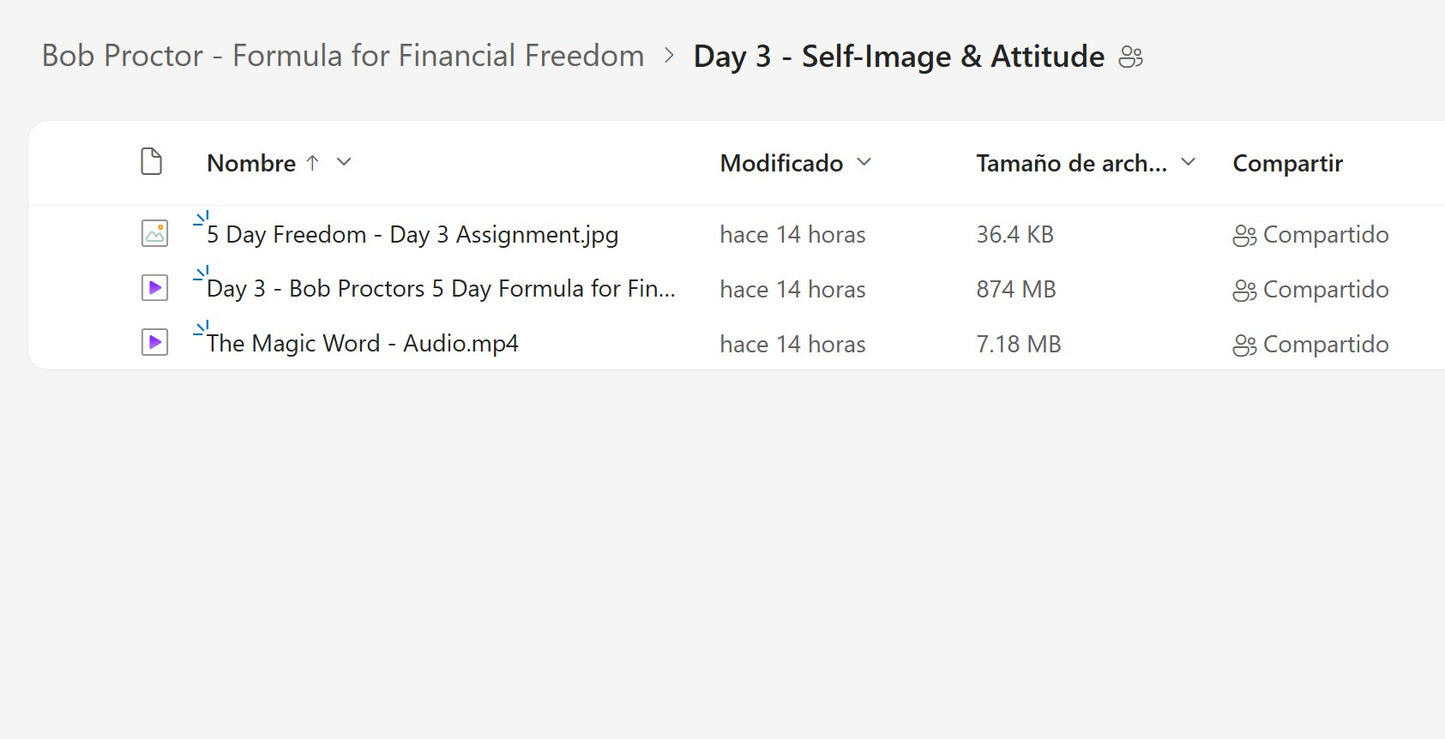Click Compartido status for Assignment.jpg
Image resolution: width=1445 pixels, height=739 pixels.
click(x=1325, y=235)
